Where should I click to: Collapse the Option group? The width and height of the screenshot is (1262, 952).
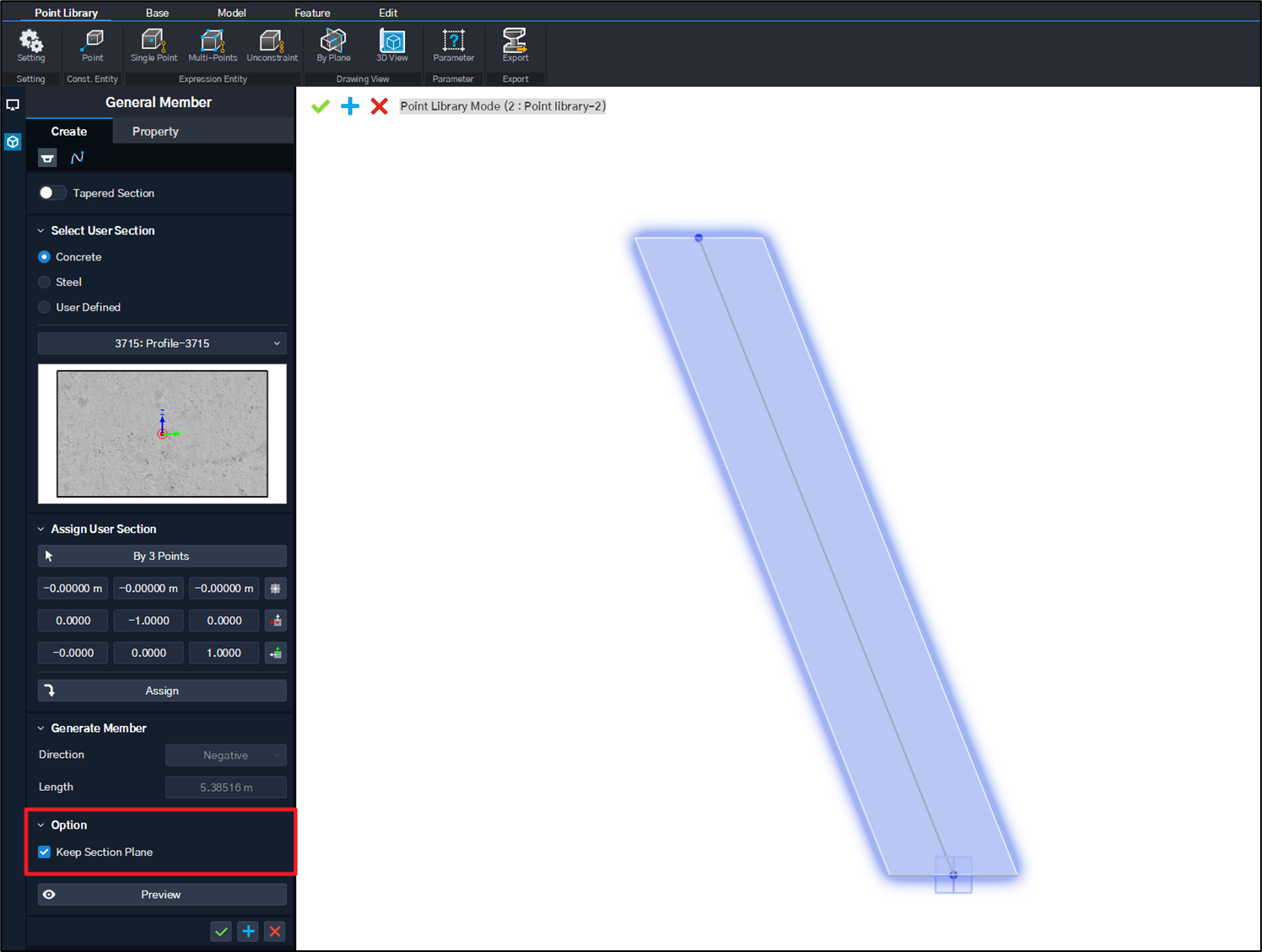click(40, 826)
